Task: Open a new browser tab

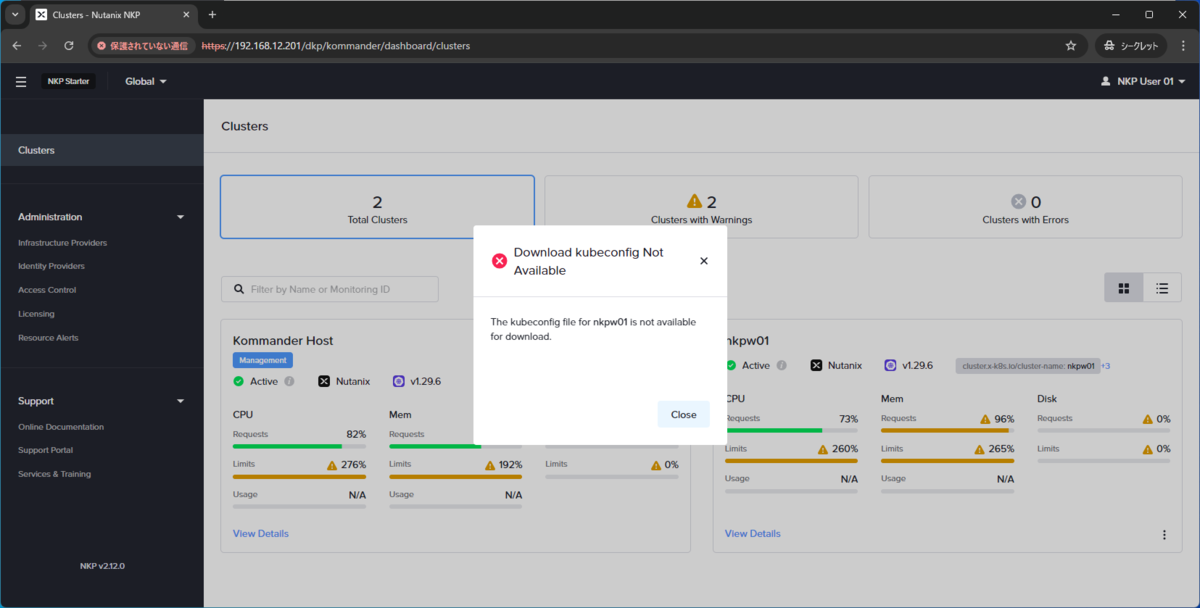Action: (212, 15)
